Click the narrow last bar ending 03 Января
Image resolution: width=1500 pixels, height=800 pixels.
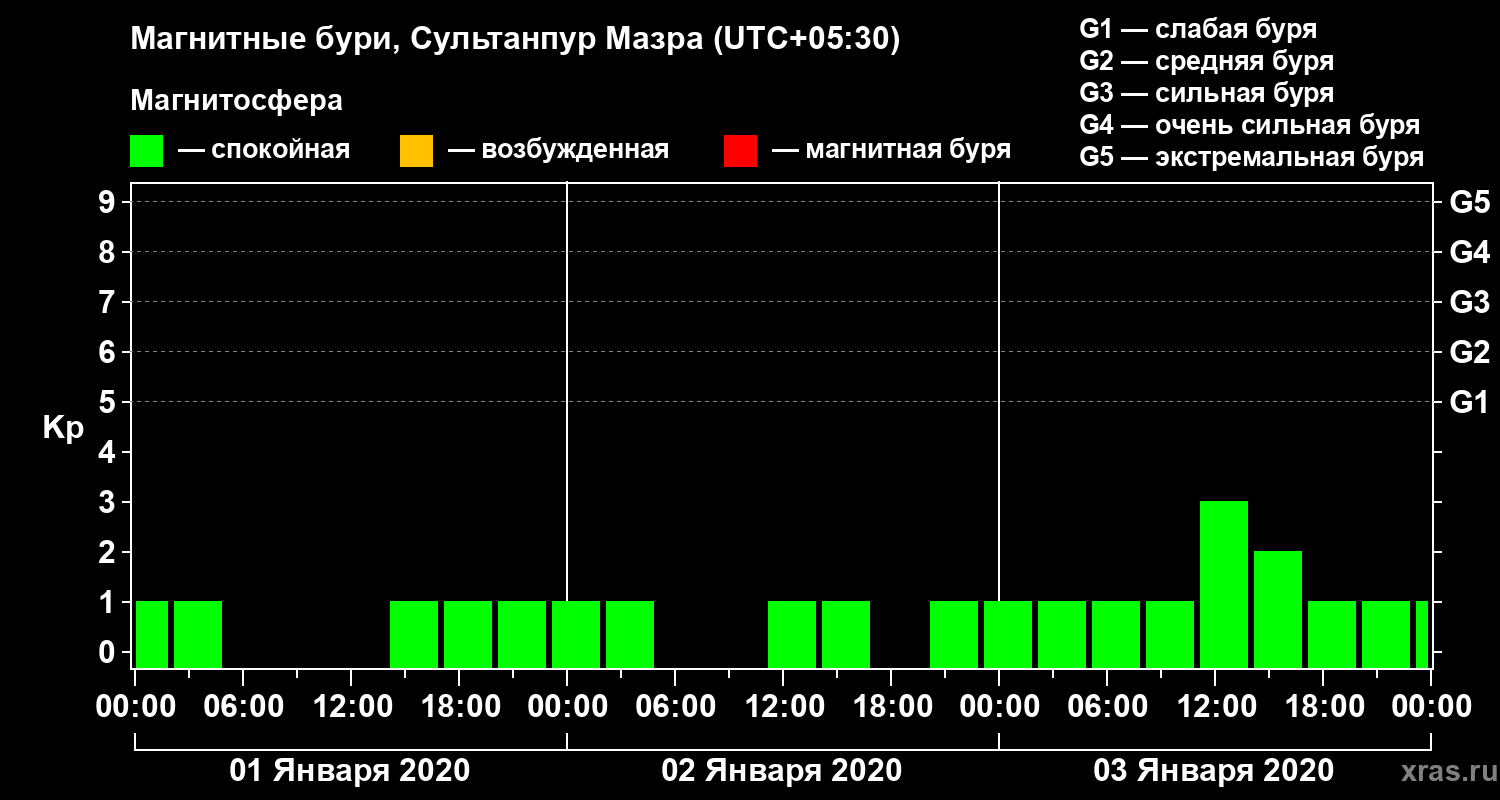(1422, 634)
